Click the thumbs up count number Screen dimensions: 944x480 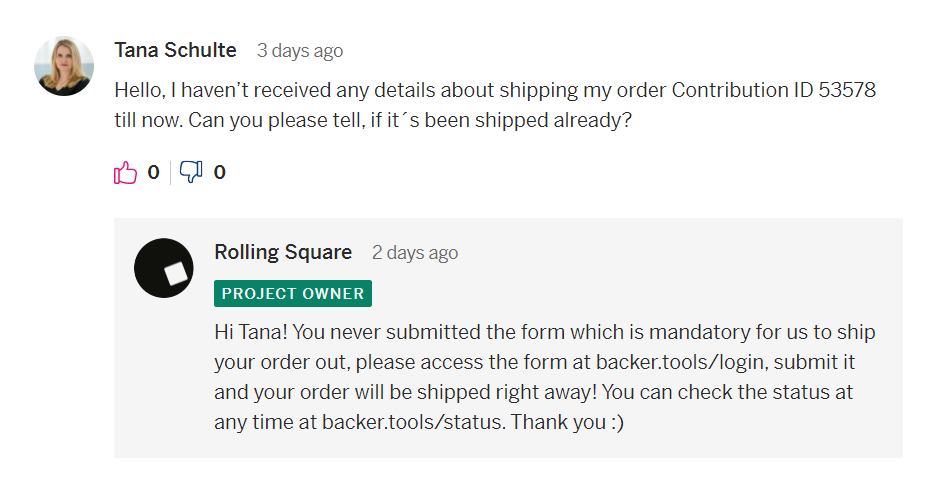[154, 173]
